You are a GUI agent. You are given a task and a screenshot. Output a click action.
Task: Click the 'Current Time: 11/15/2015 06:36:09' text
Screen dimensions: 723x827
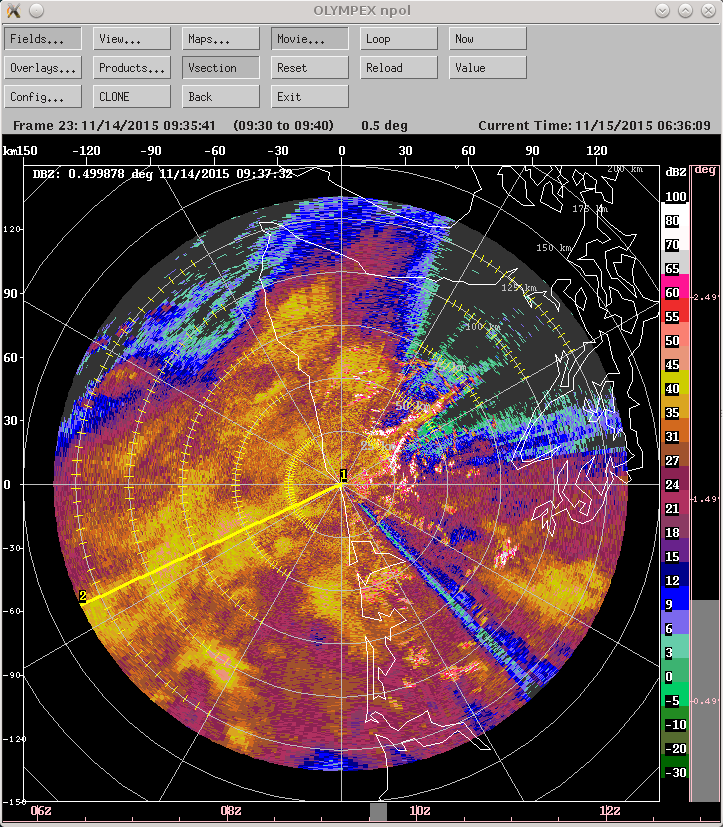(x=594, y=126)
